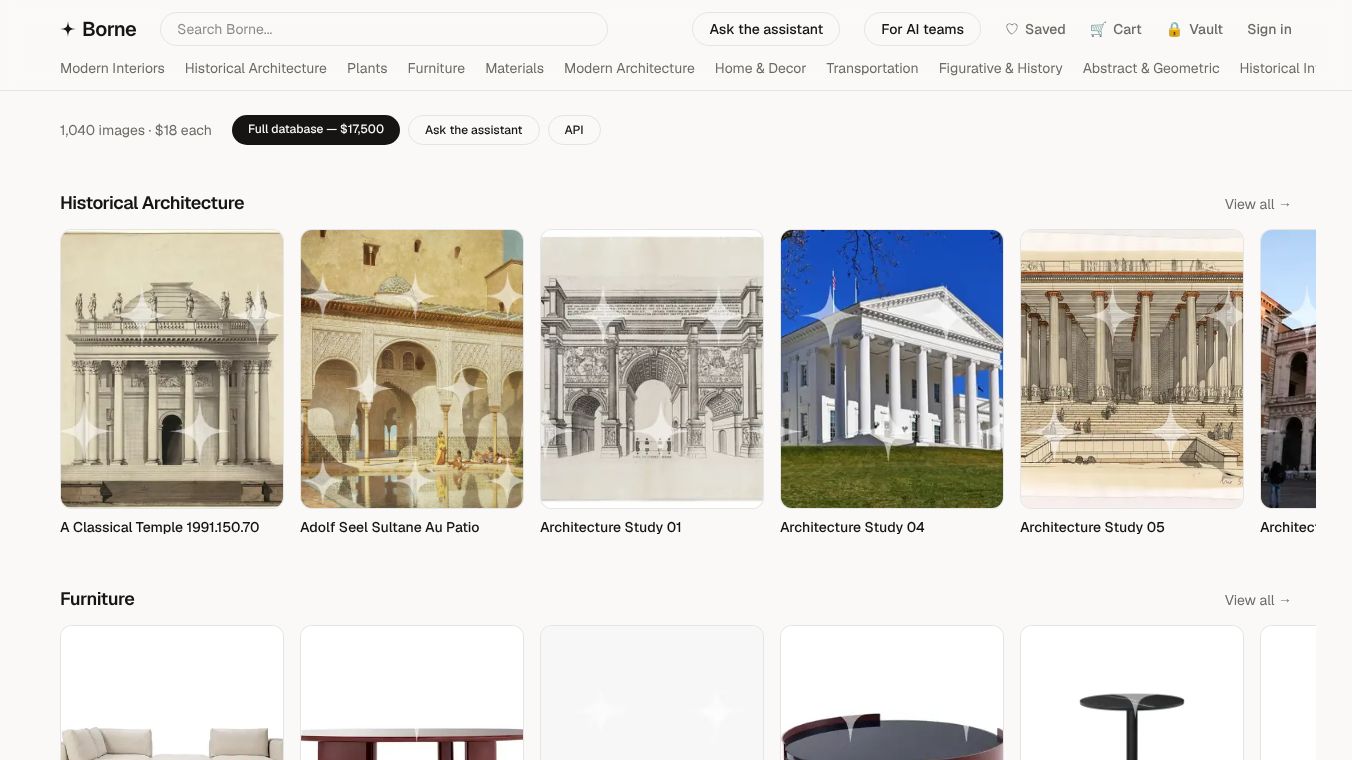Click the title Architecture Study 01

click(x=611, y=527)
